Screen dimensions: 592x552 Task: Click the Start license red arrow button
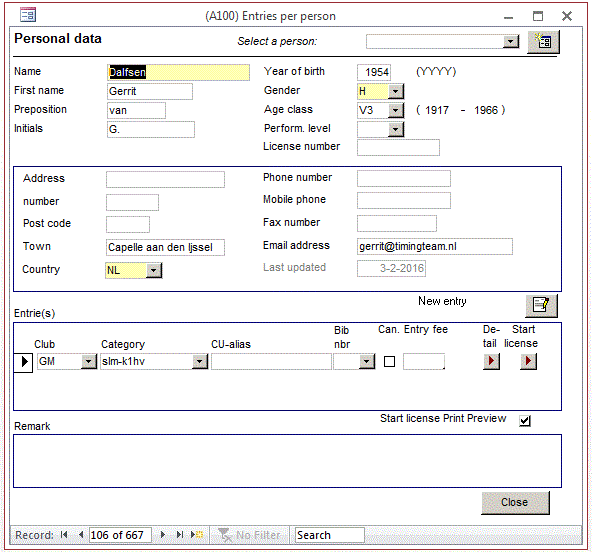pyautogui.click(x=528, y=361)
